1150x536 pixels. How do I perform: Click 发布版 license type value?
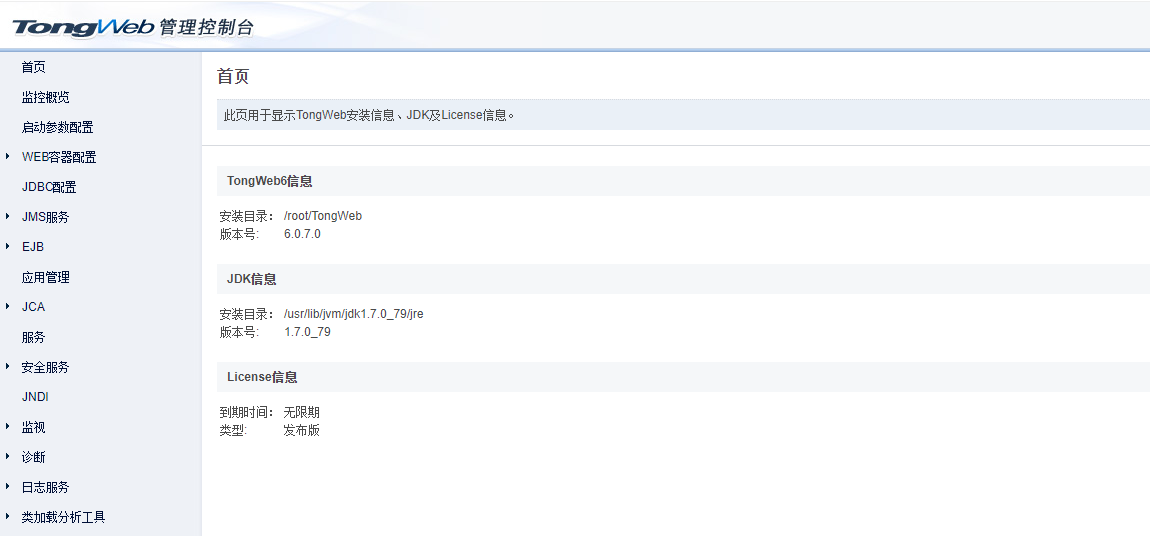tap(301, 430)
